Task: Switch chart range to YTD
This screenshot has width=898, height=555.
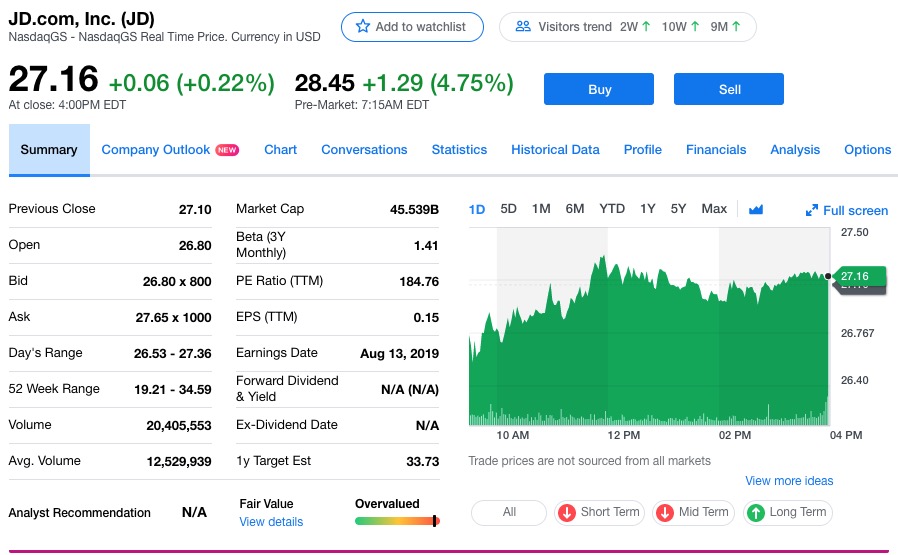Action: click(x=612, y=208)
